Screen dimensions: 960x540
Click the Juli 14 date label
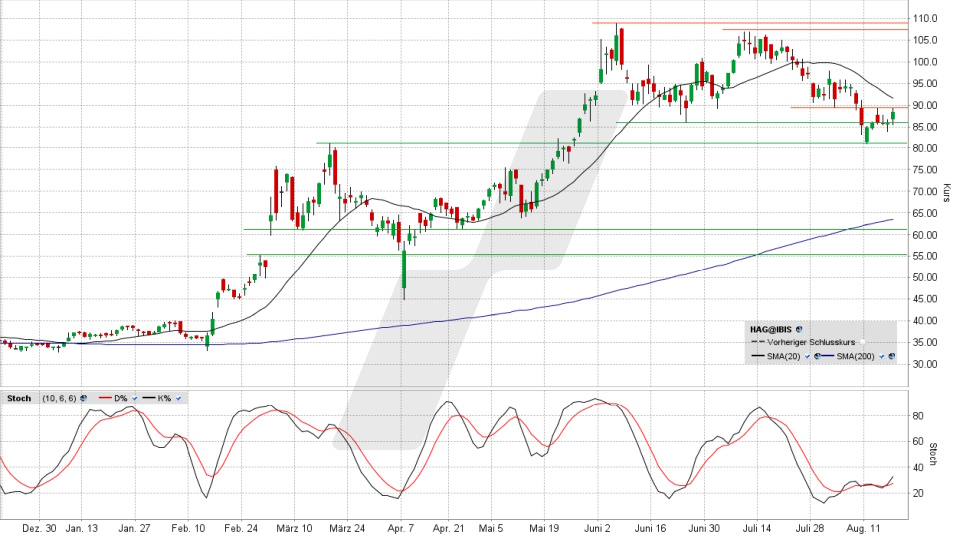coord(757,528)
